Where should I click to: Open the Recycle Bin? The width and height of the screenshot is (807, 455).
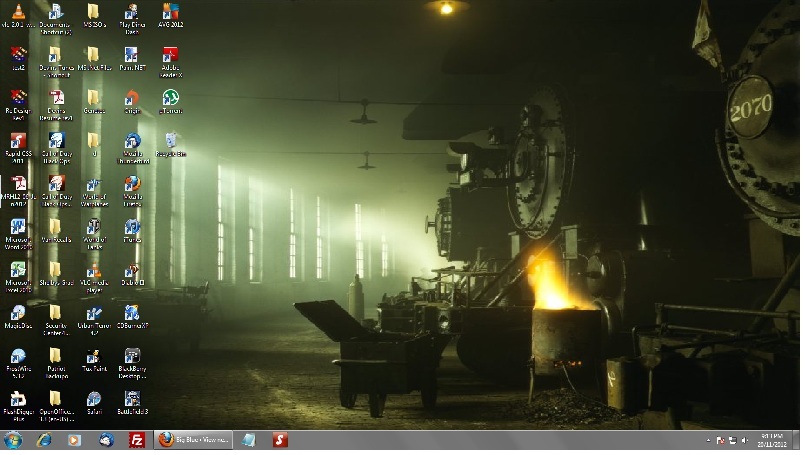(171, 142)
